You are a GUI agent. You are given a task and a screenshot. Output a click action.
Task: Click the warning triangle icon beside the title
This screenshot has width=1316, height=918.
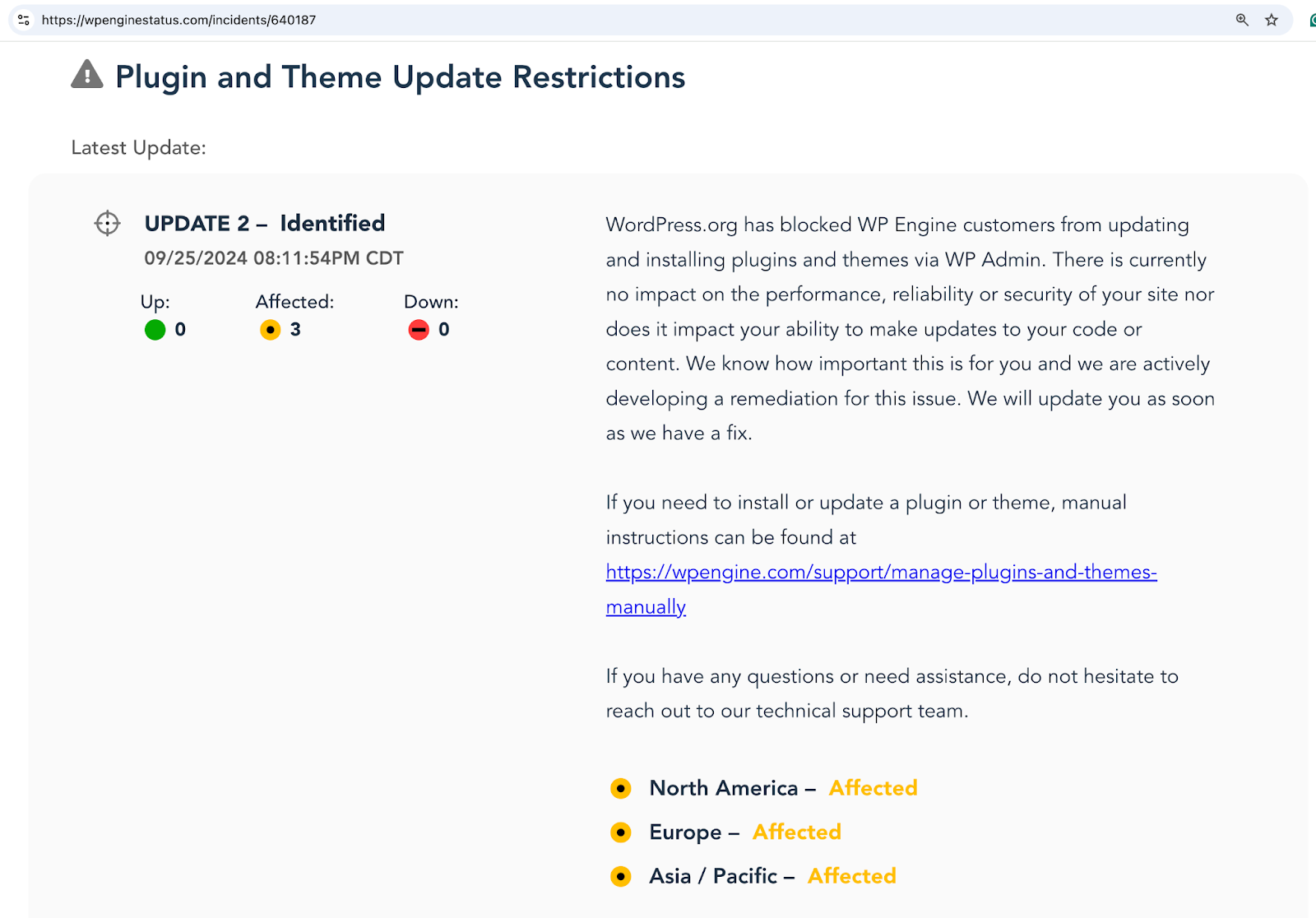[87, 75]
